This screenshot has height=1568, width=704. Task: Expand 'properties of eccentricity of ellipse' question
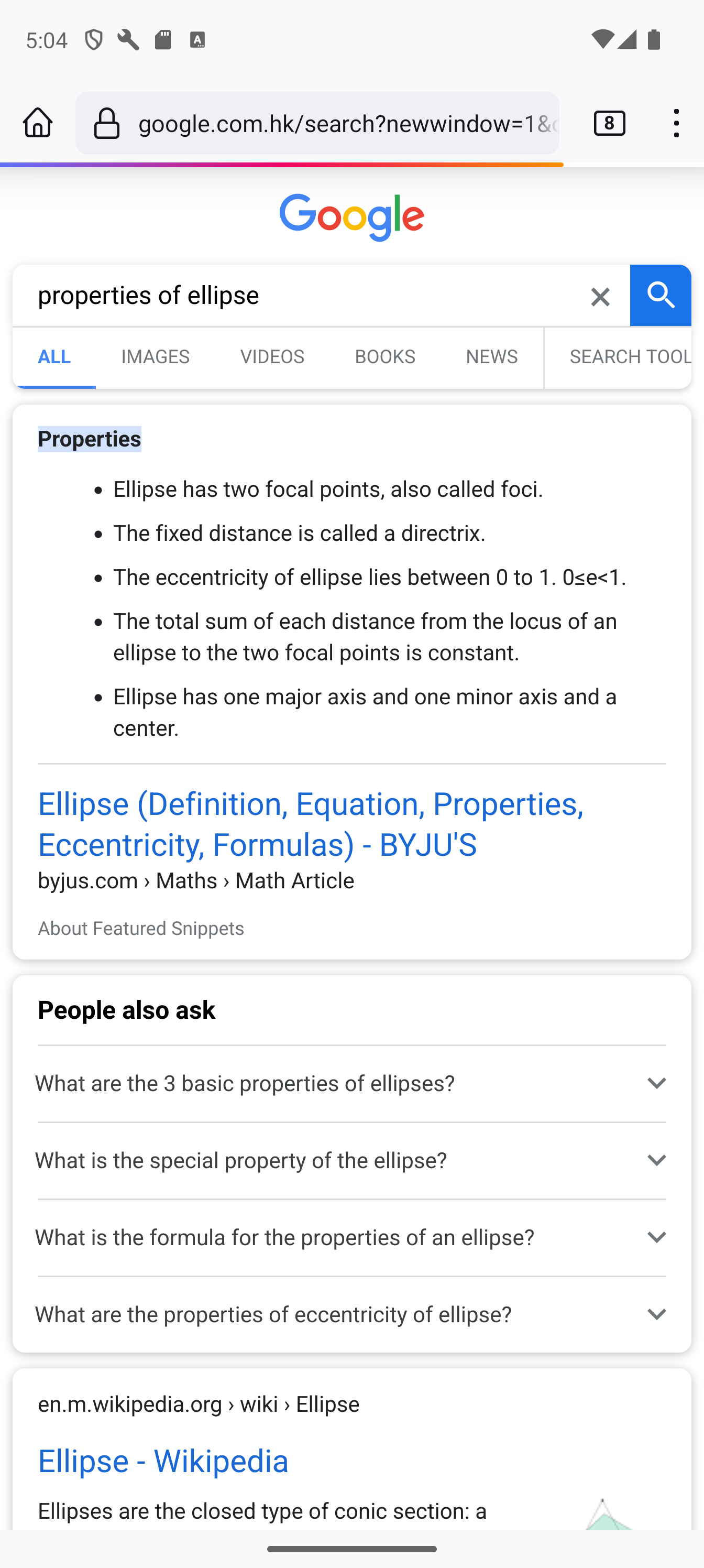pos(351,1315)
